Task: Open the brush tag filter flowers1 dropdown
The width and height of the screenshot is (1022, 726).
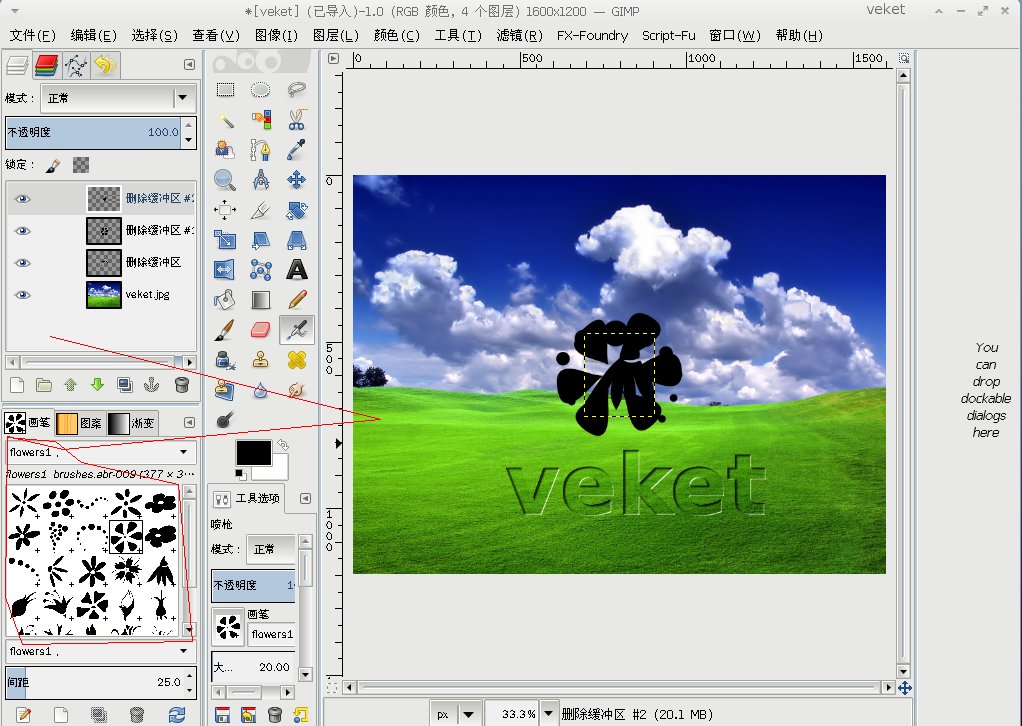Action: [100, 452]
